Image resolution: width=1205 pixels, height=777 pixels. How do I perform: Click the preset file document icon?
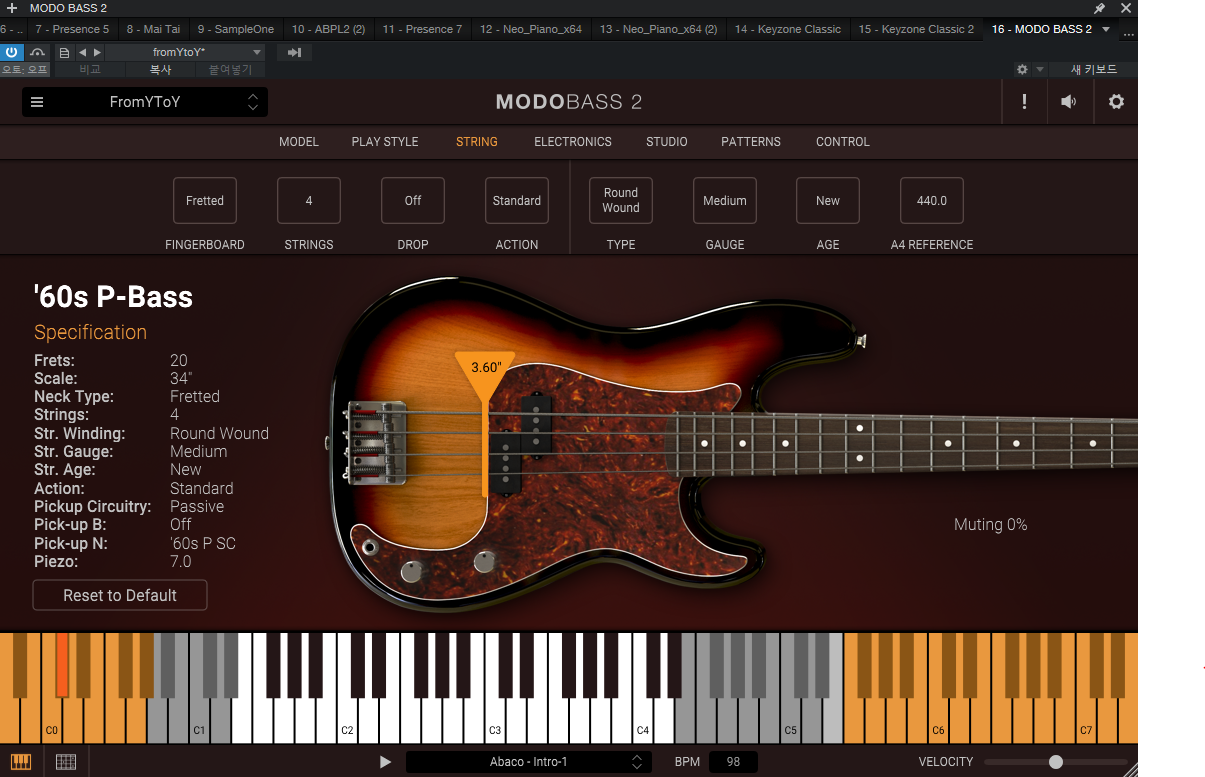point(65,52)
